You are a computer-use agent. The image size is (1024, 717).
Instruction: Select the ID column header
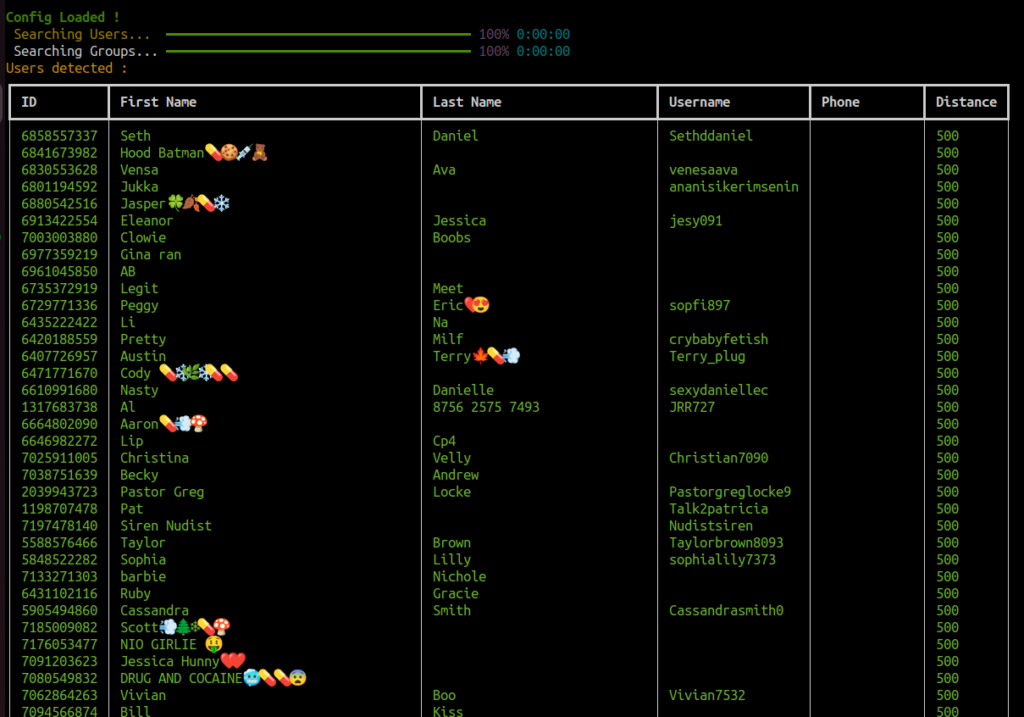[x=29, y=102]
